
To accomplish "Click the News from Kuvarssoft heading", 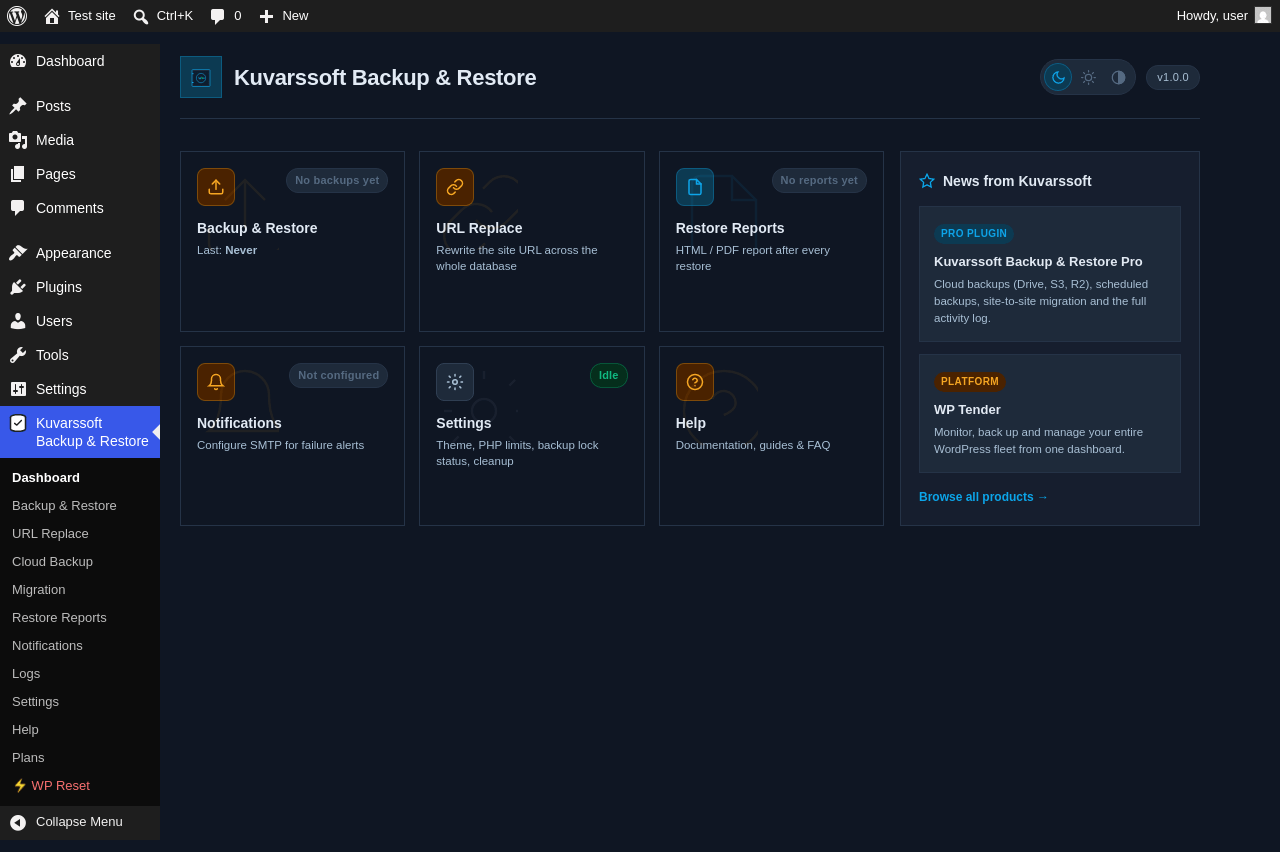I will [1017, 181].
